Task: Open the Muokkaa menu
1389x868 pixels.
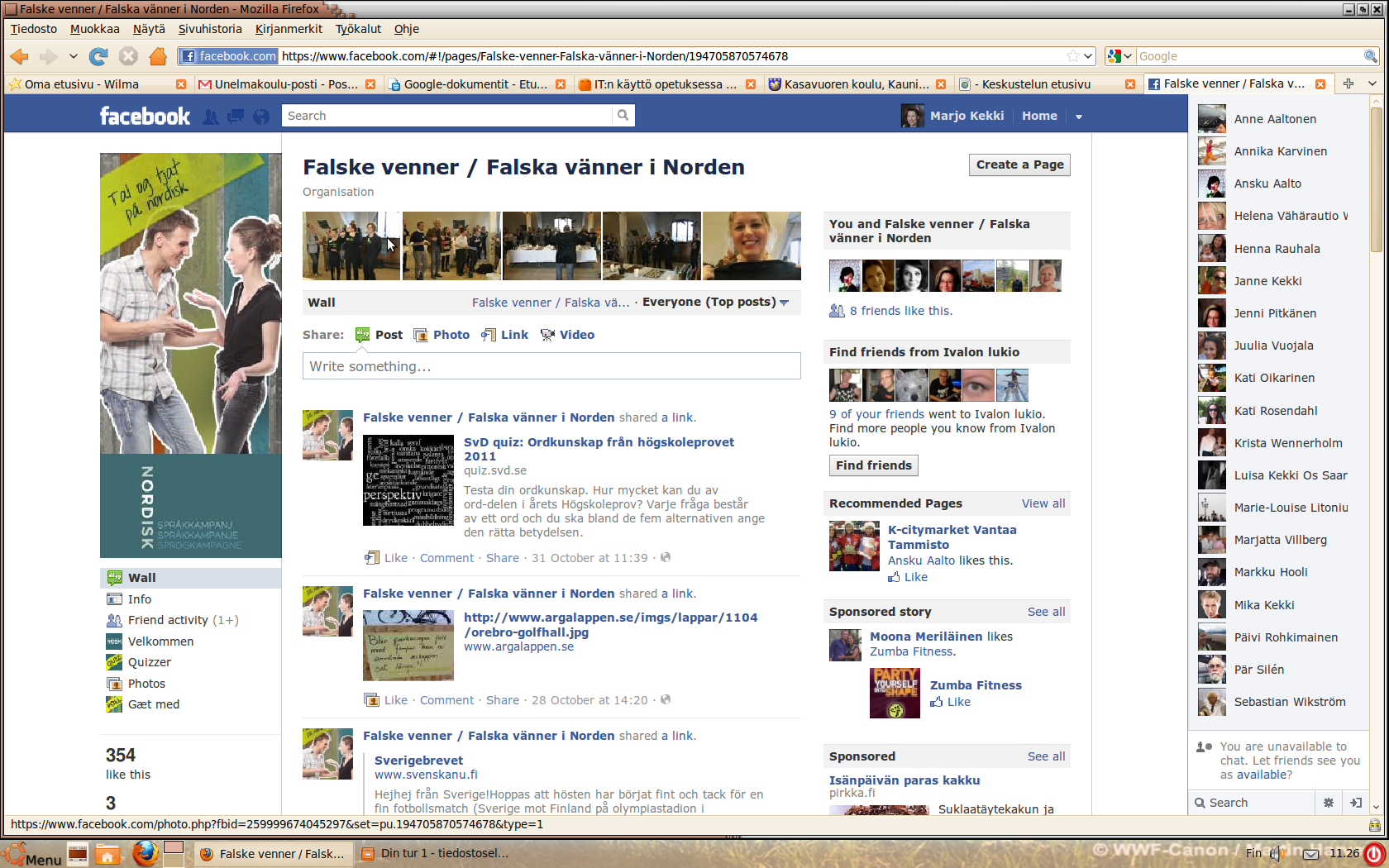Action: [95, 29]
